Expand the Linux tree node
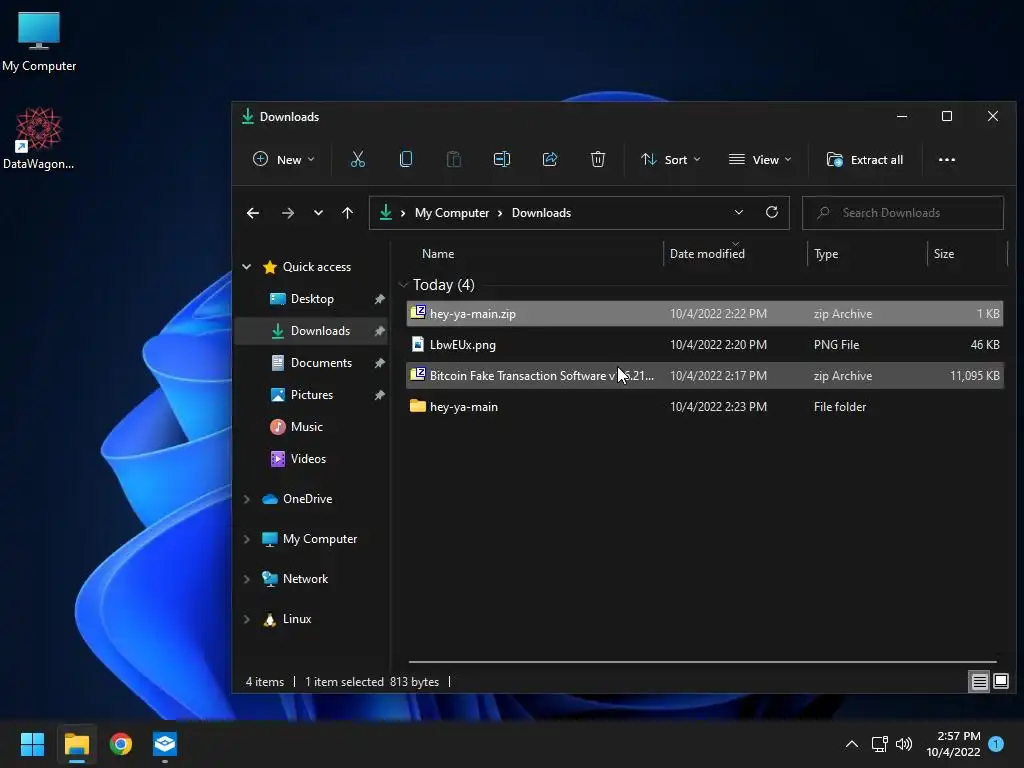The width and height of the screenshot is (1024, 768). (247, 619)
